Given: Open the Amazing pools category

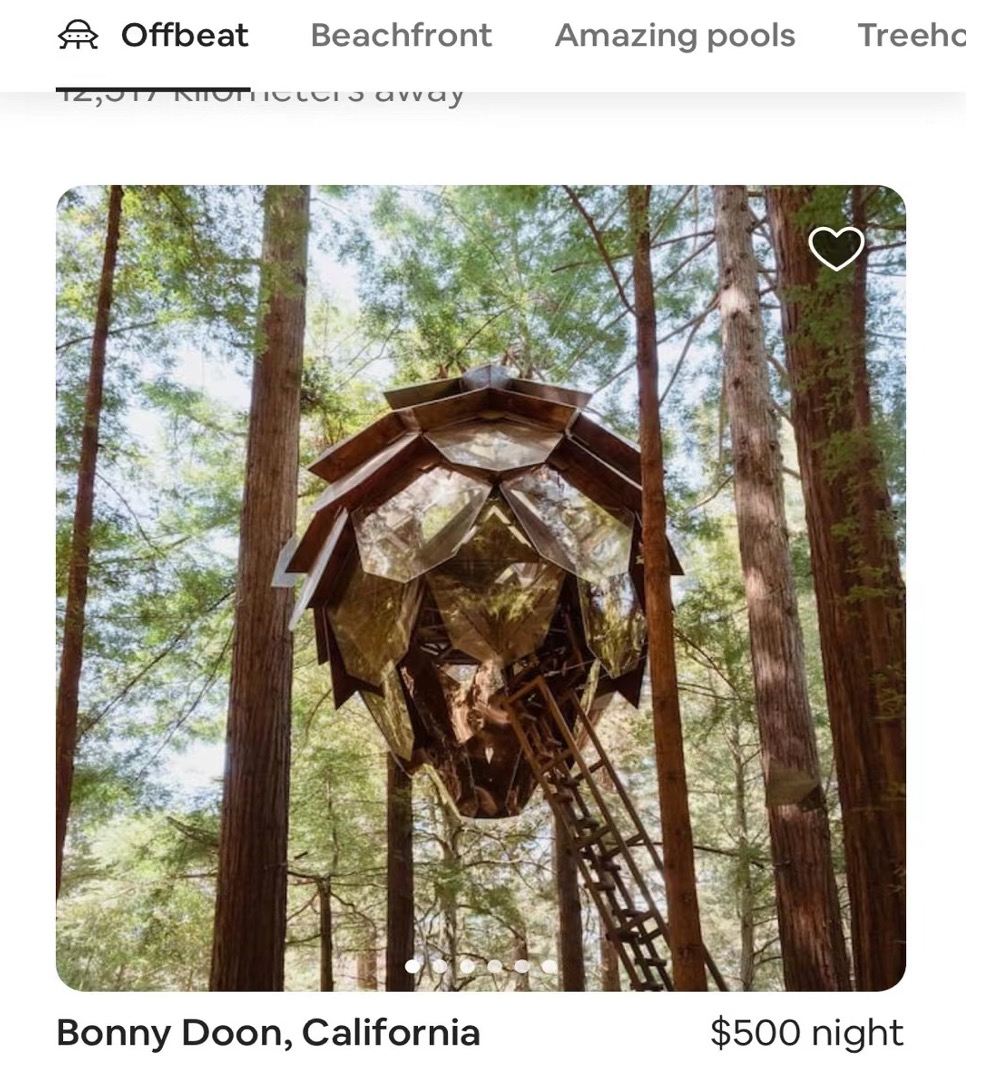Looking at the screenshot, I should (x=675, y=36).
